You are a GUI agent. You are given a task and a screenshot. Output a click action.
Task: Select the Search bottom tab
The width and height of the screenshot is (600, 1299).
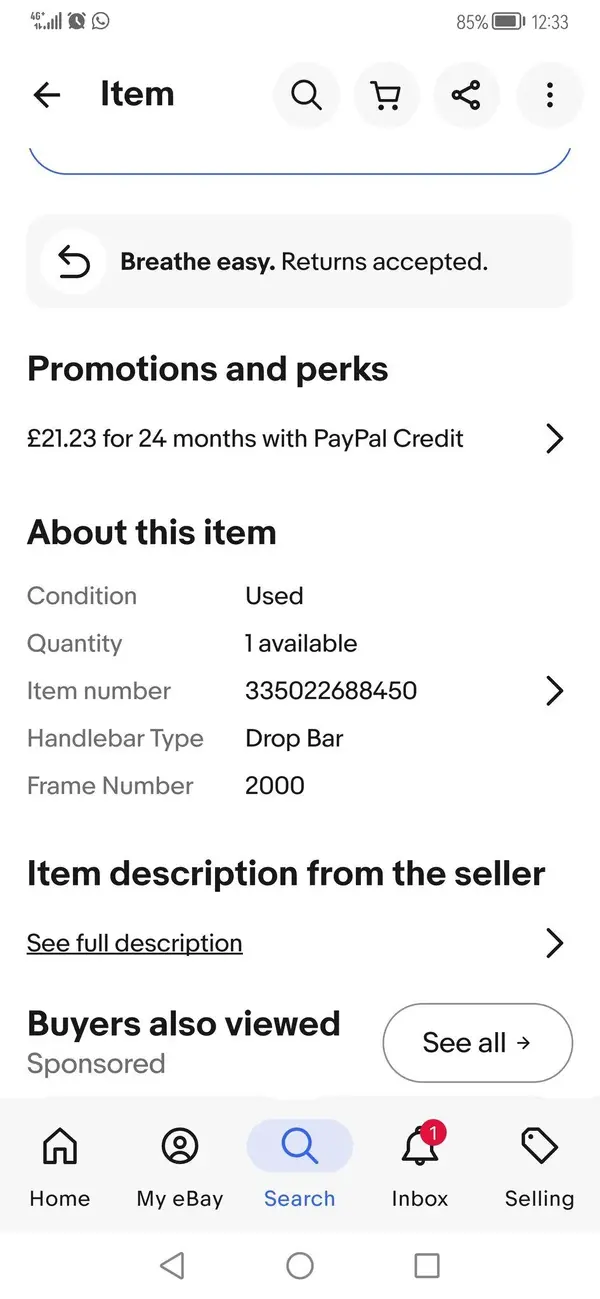click(300, 1165)
